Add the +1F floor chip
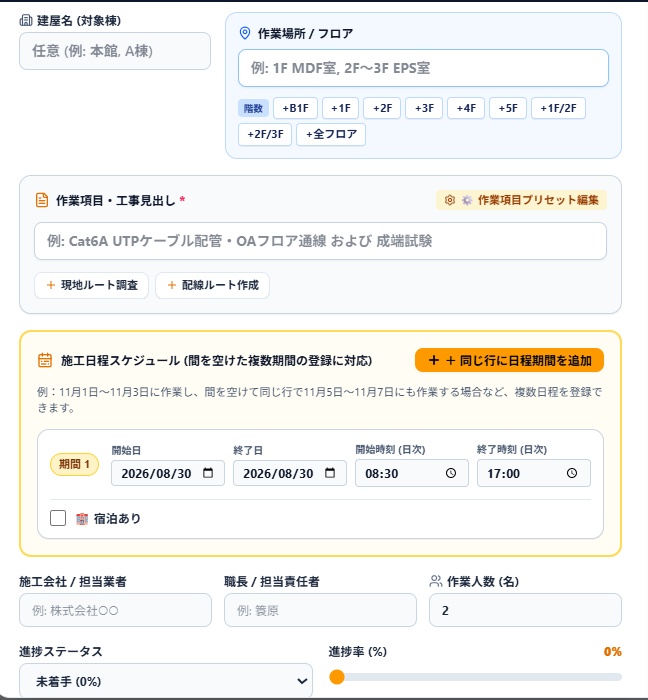The width and height of the screenshot is (648, 700). click(x=341, y=108)
